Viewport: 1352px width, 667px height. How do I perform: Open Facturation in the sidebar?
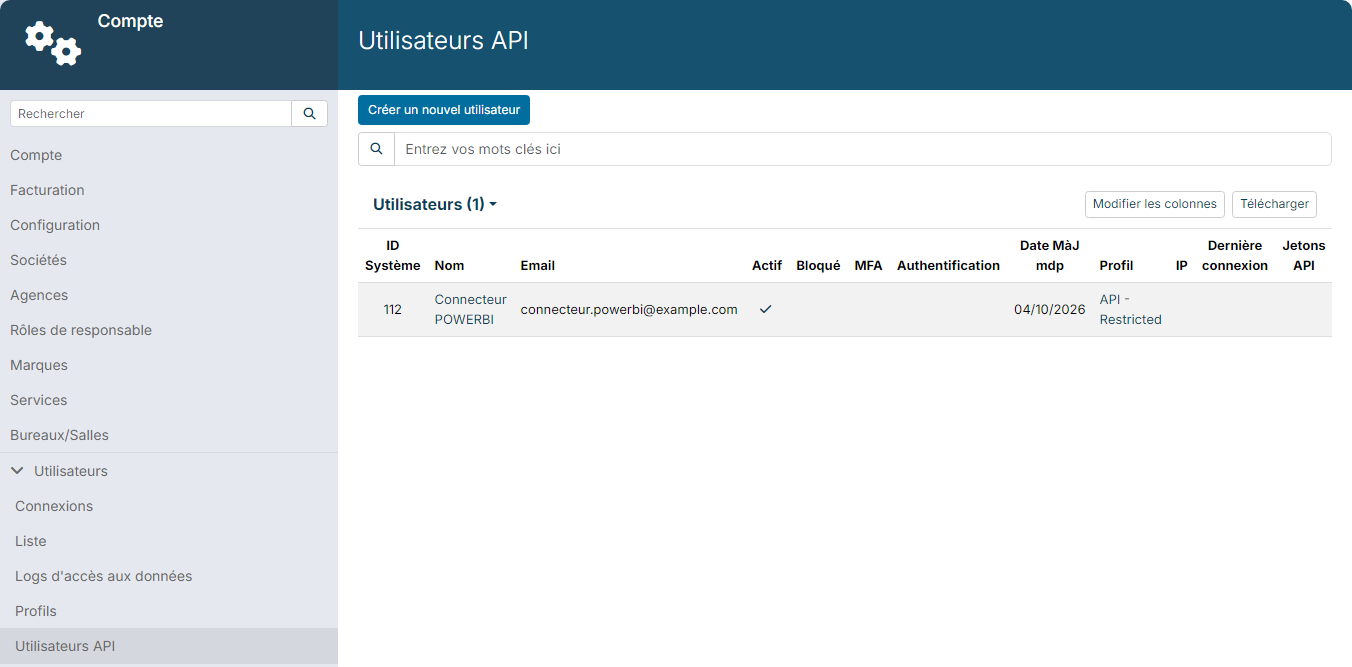(47, 190)
